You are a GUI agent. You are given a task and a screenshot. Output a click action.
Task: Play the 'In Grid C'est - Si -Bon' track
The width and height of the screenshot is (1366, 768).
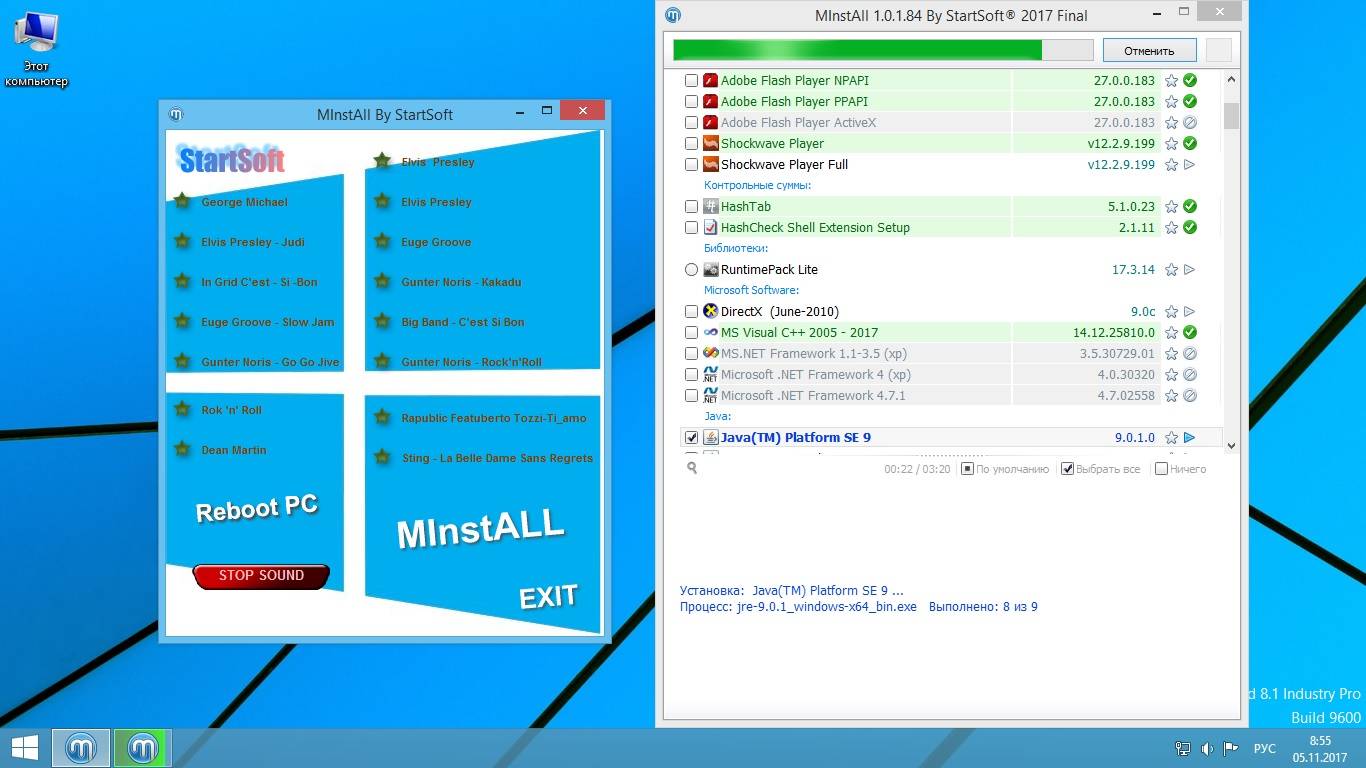259,281
